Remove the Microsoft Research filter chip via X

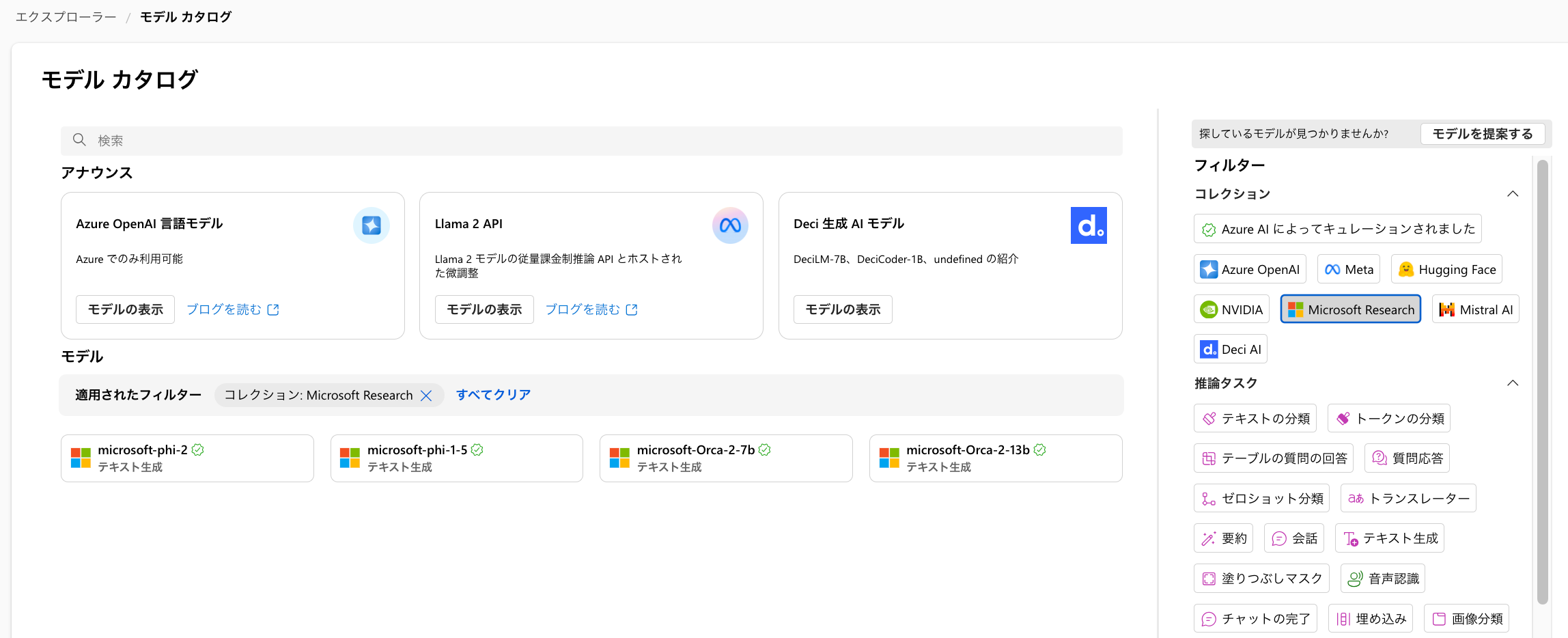click(426, 396)
